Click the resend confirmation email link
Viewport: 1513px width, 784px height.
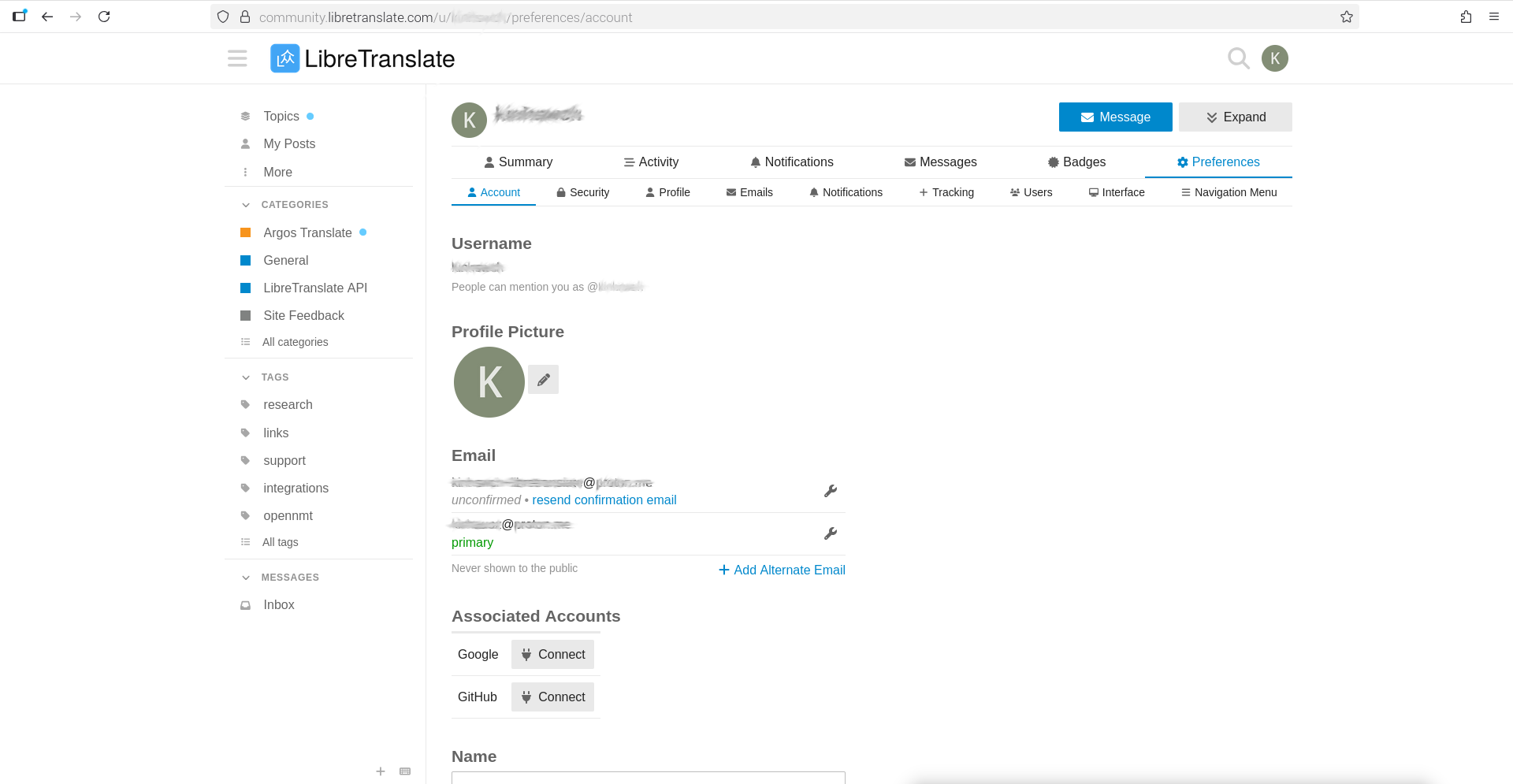604,500
